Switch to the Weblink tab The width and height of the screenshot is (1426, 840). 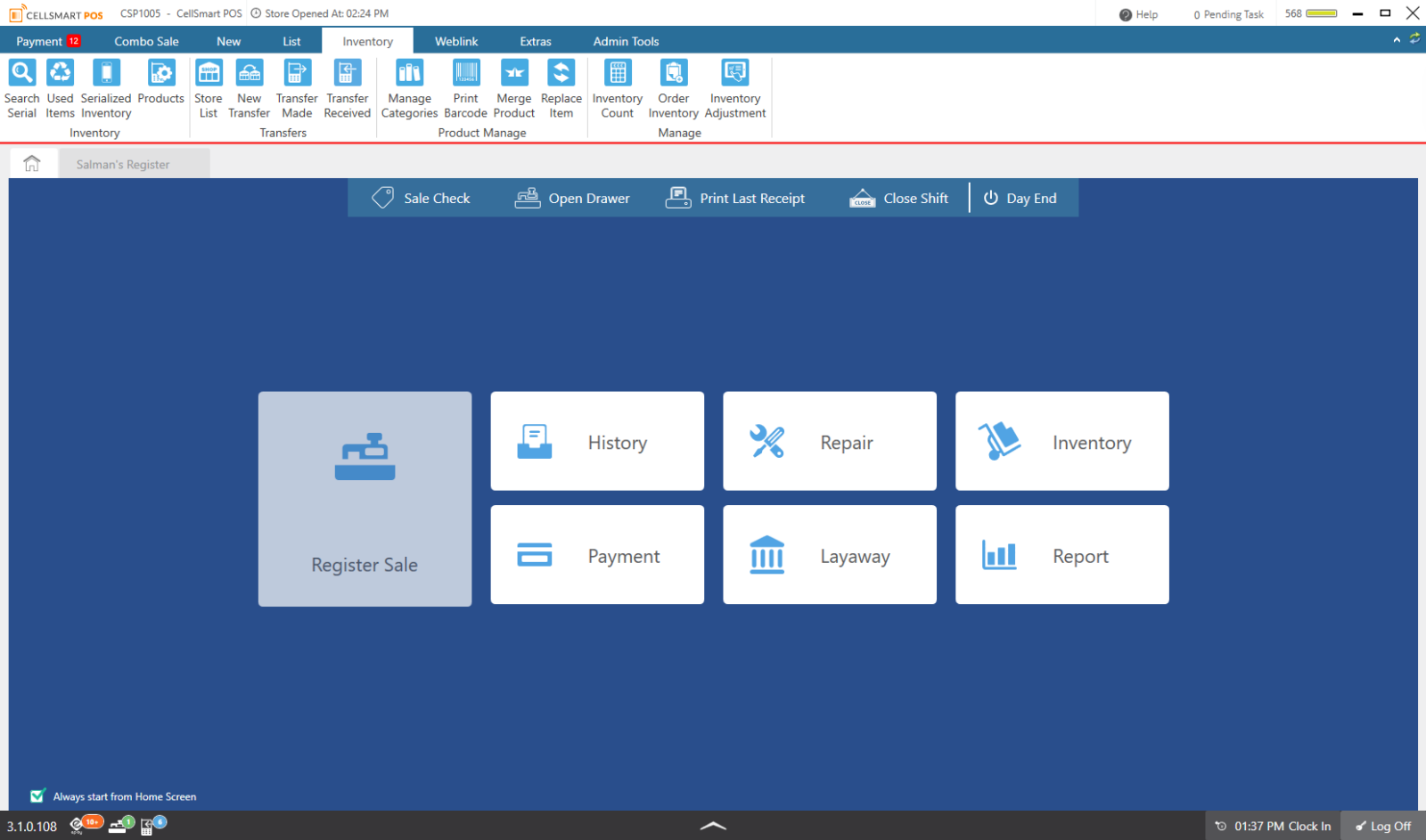(456, 40)
